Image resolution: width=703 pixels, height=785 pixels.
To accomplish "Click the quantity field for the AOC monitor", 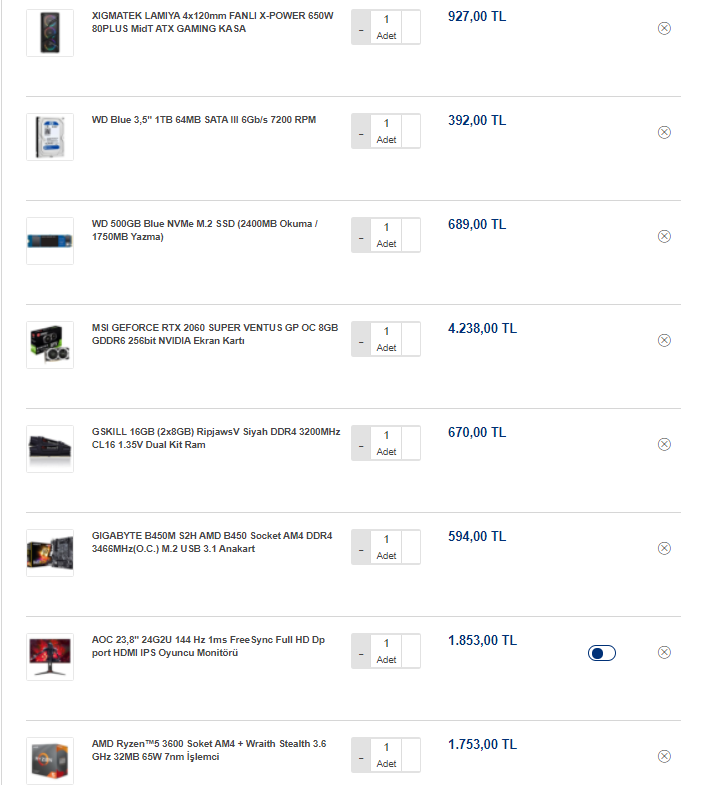I will pos(386,643).
